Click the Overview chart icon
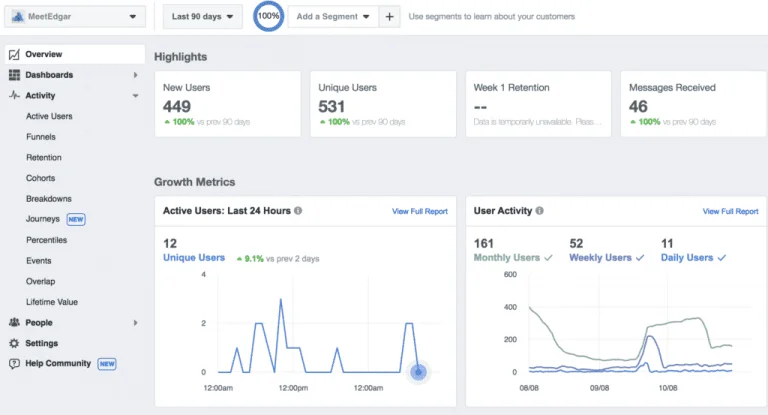Image resolution: width=768 pixels, height=415 pixels. (x=14, y=54)
